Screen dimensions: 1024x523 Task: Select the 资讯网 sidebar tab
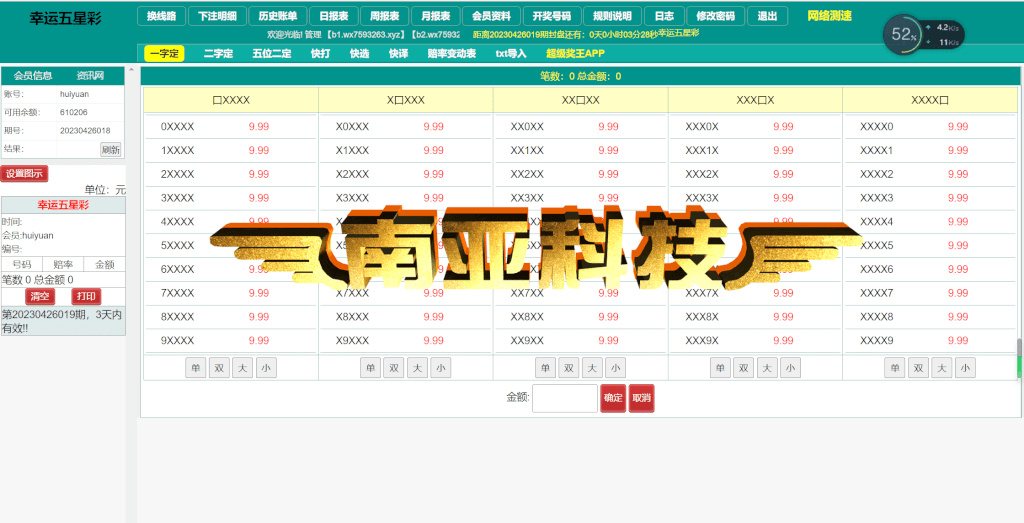pos(90,76)
